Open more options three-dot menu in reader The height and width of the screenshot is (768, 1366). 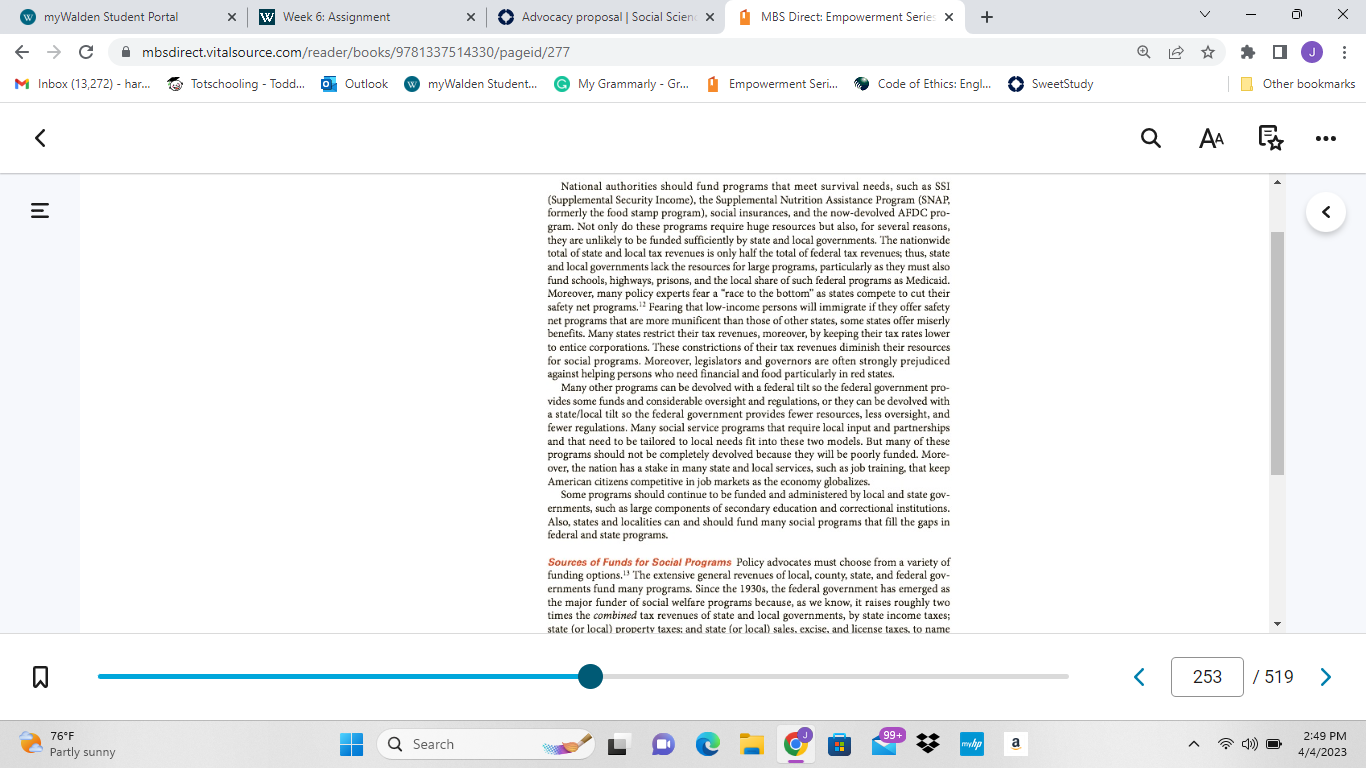[1326, 138]
